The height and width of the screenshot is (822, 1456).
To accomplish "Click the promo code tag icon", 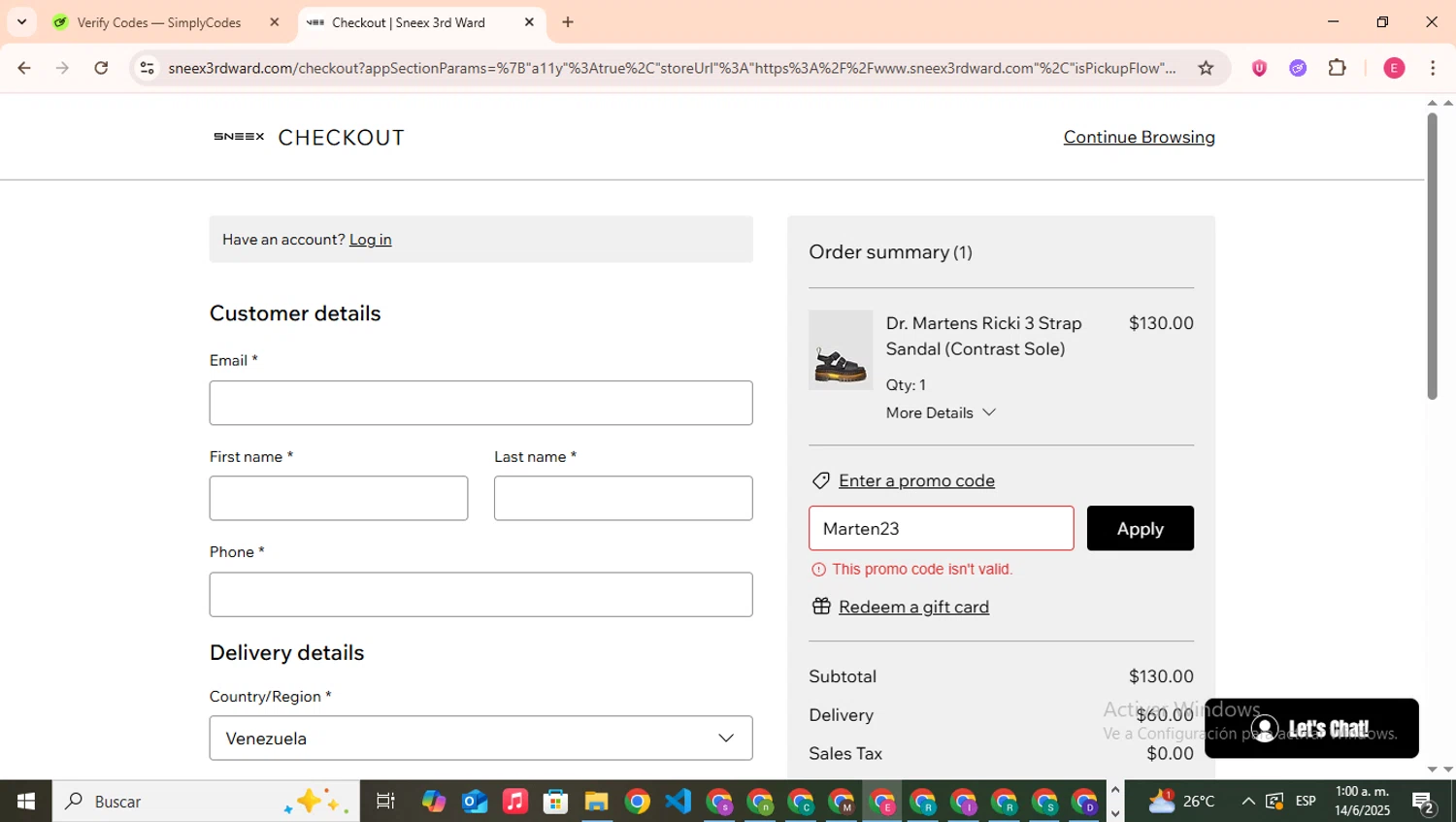I will click(x=821, y=480).
